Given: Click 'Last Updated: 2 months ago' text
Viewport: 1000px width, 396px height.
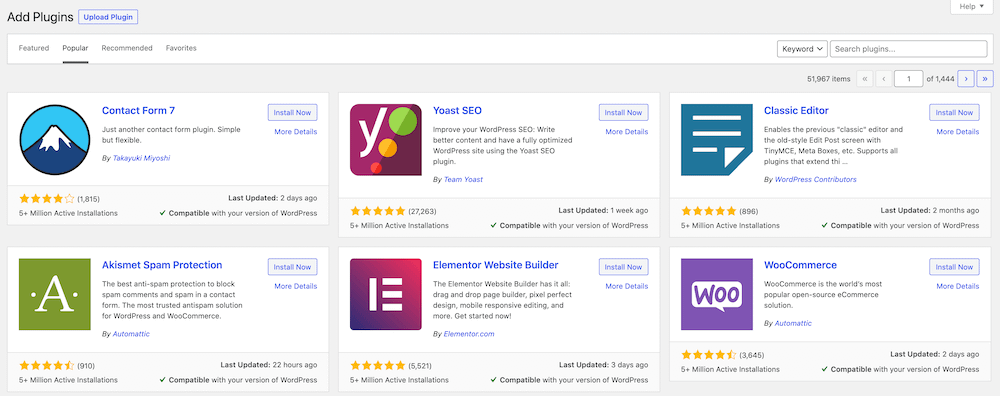Looking at the screenshot, I should pos(930,210).
